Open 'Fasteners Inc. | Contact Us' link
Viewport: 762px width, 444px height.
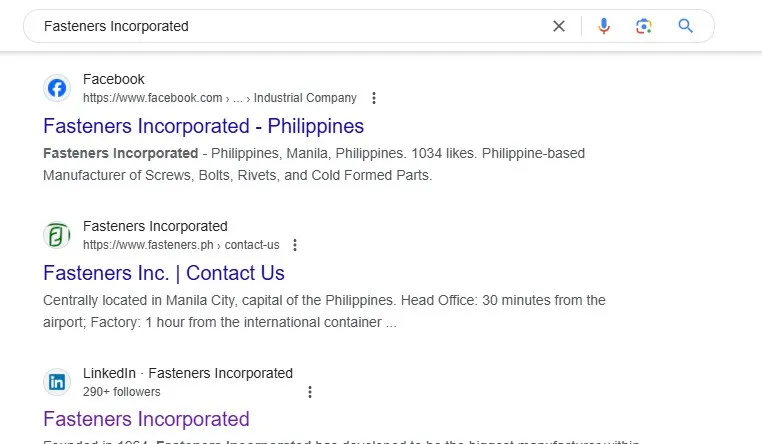pos(164,273)
